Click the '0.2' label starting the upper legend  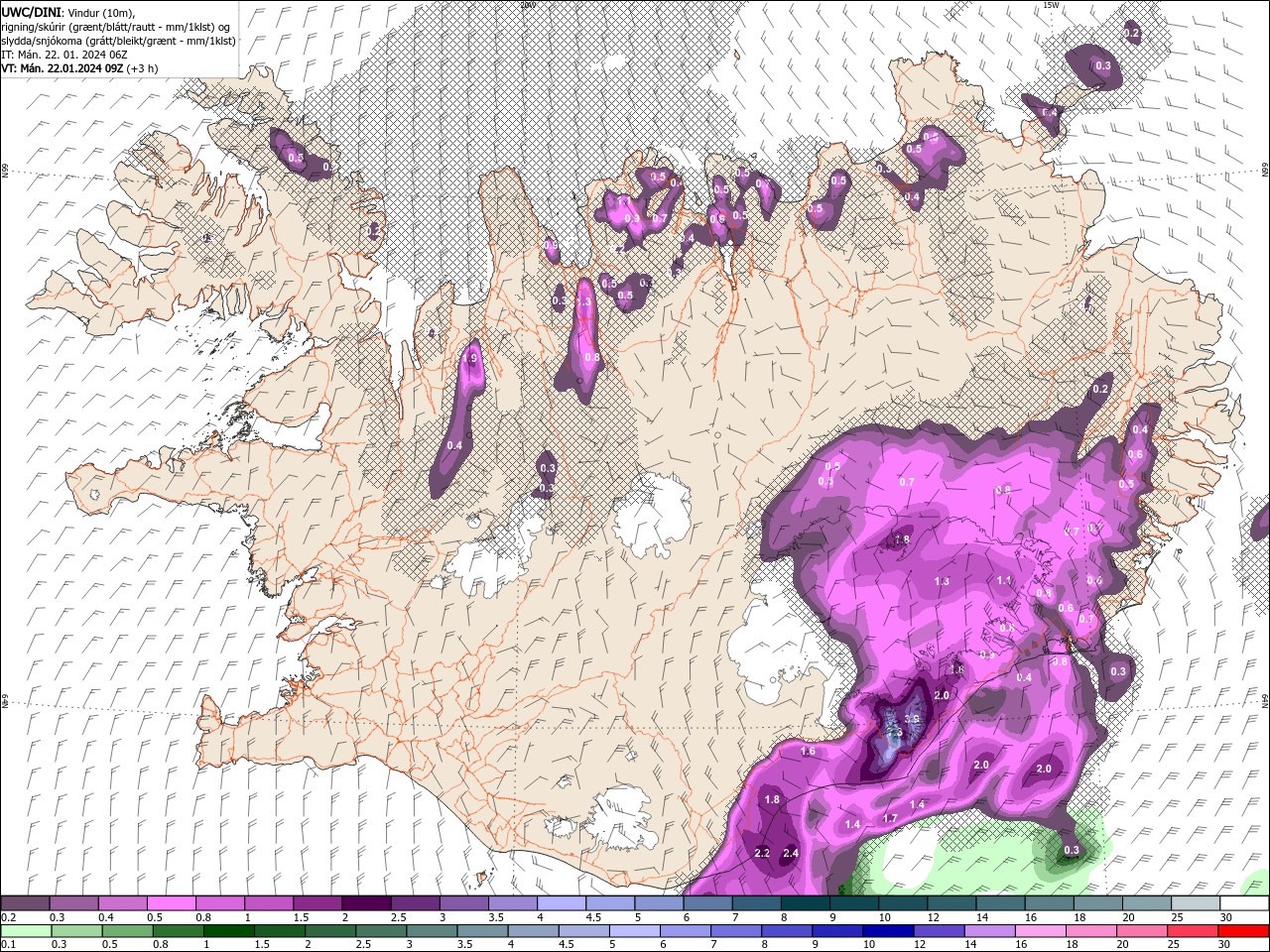click(7, 917)
